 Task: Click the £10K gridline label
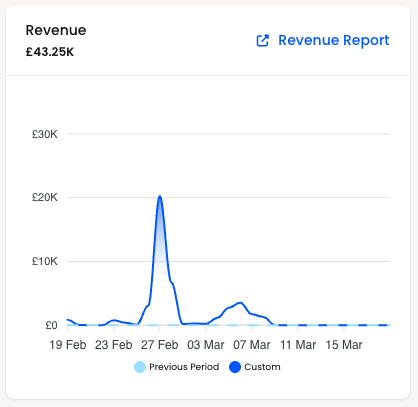[45, 261]
